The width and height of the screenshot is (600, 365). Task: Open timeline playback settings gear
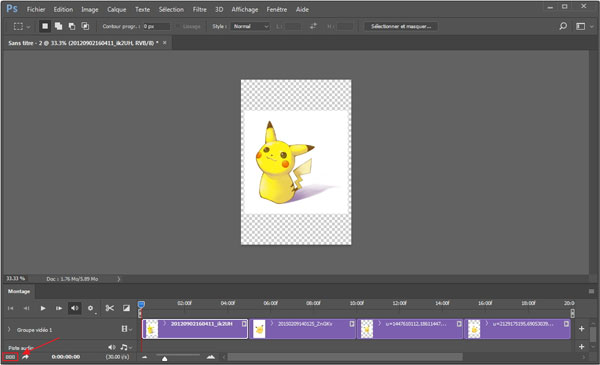click(90, 308)
